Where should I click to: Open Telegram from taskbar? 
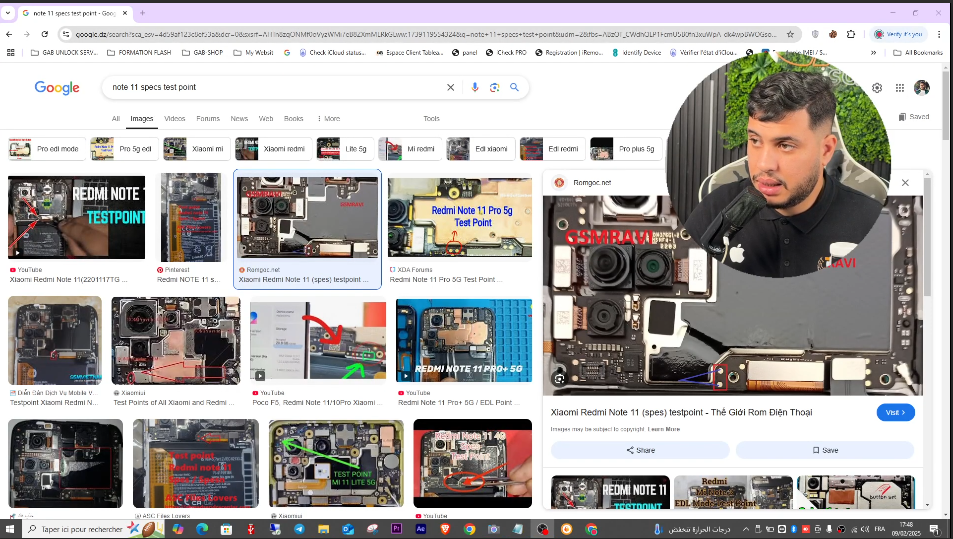(299, 529)
